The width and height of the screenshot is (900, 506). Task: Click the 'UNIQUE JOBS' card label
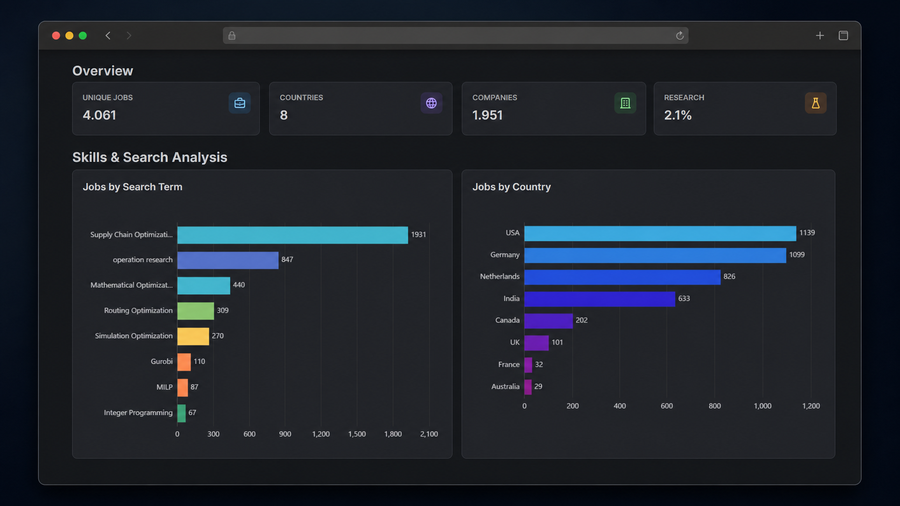point(107,98)
